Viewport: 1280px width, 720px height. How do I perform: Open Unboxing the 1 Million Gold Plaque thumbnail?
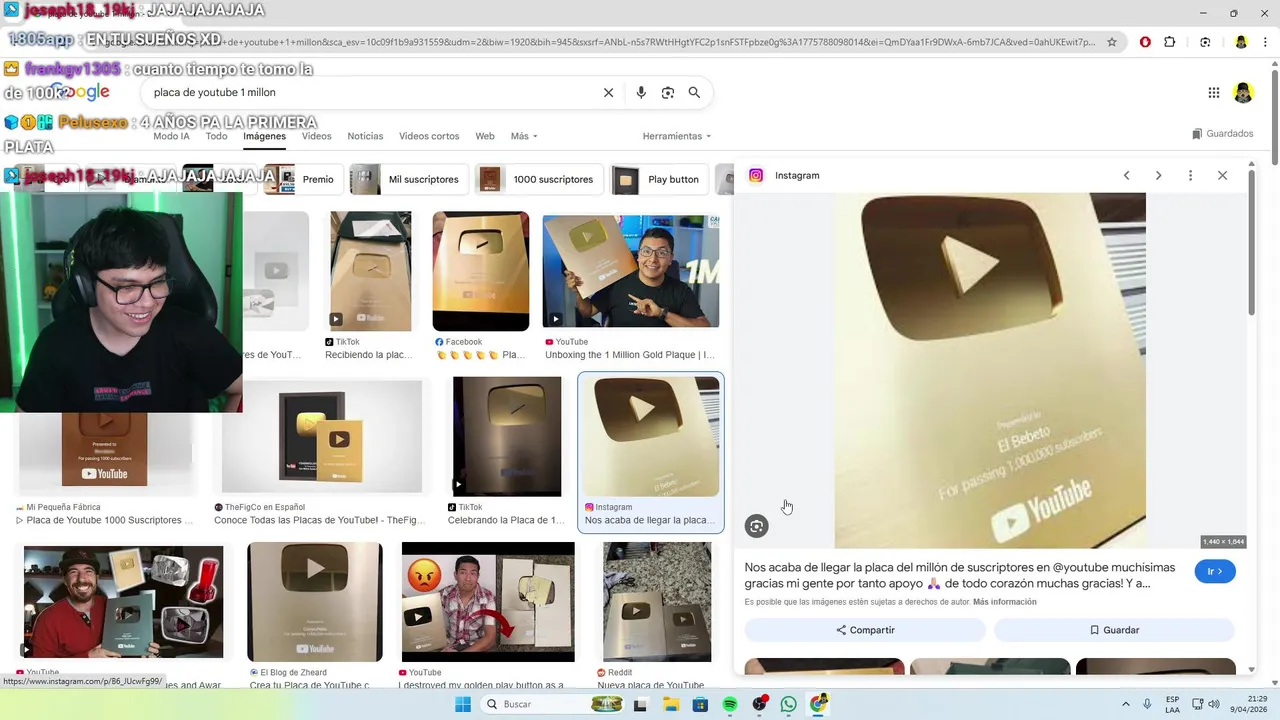tap(631, 271)
